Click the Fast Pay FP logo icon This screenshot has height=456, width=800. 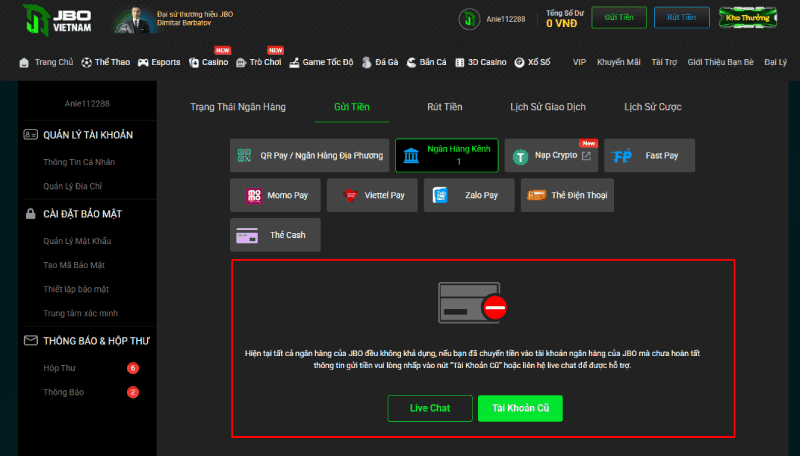pyautogui.click(x=622, y=156)
